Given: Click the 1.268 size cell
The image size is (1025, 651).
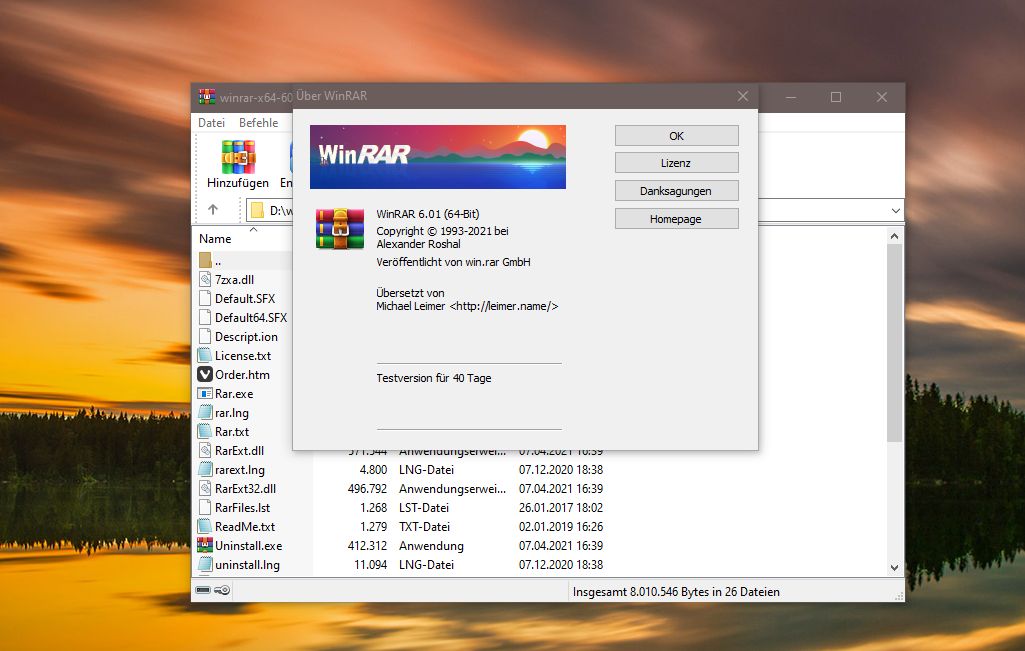Looking at the screenshot, I should pos(373,507).
